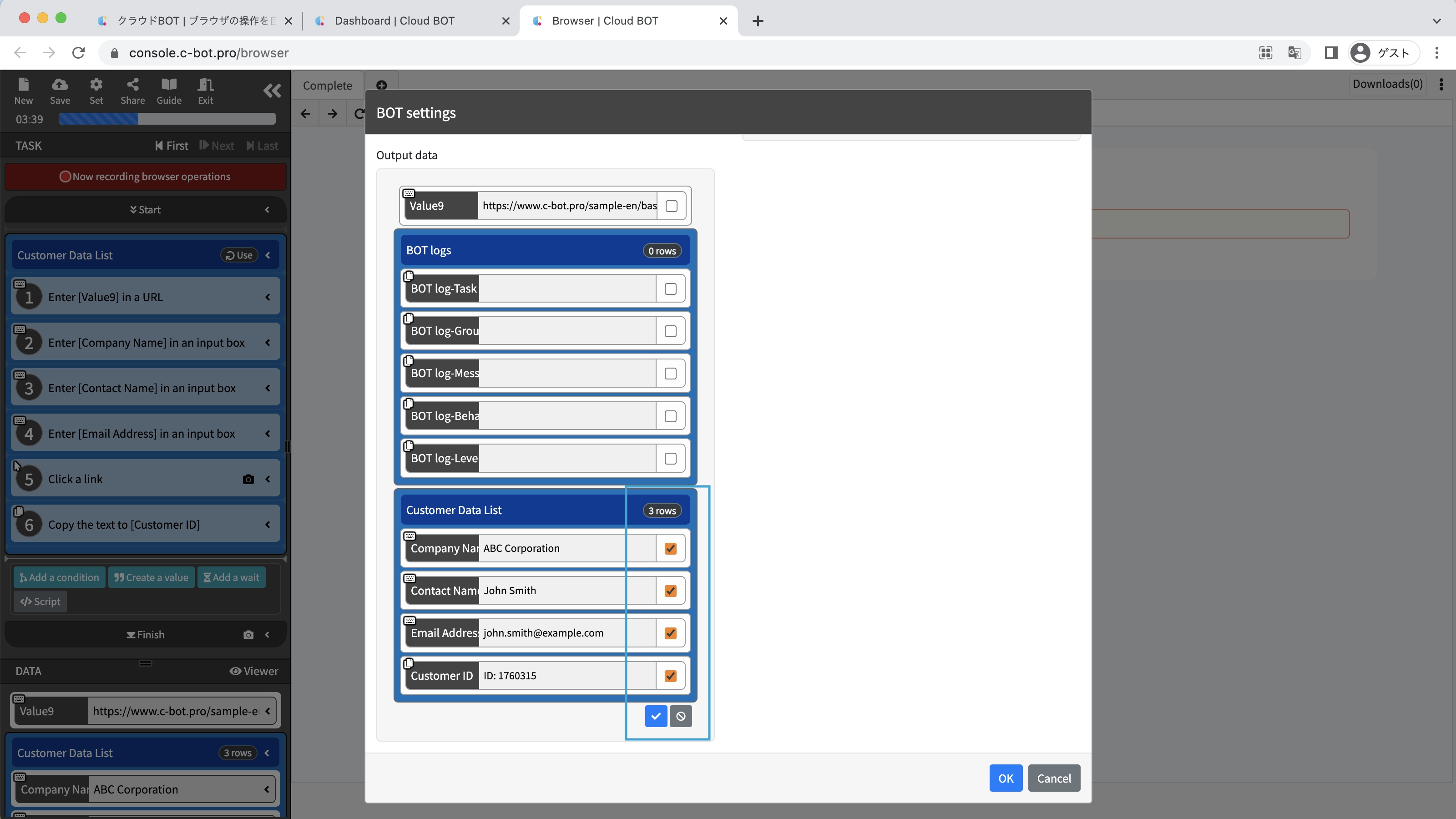
Task: Toggle the Value9 output checkbox
Action: coord(672,206)
